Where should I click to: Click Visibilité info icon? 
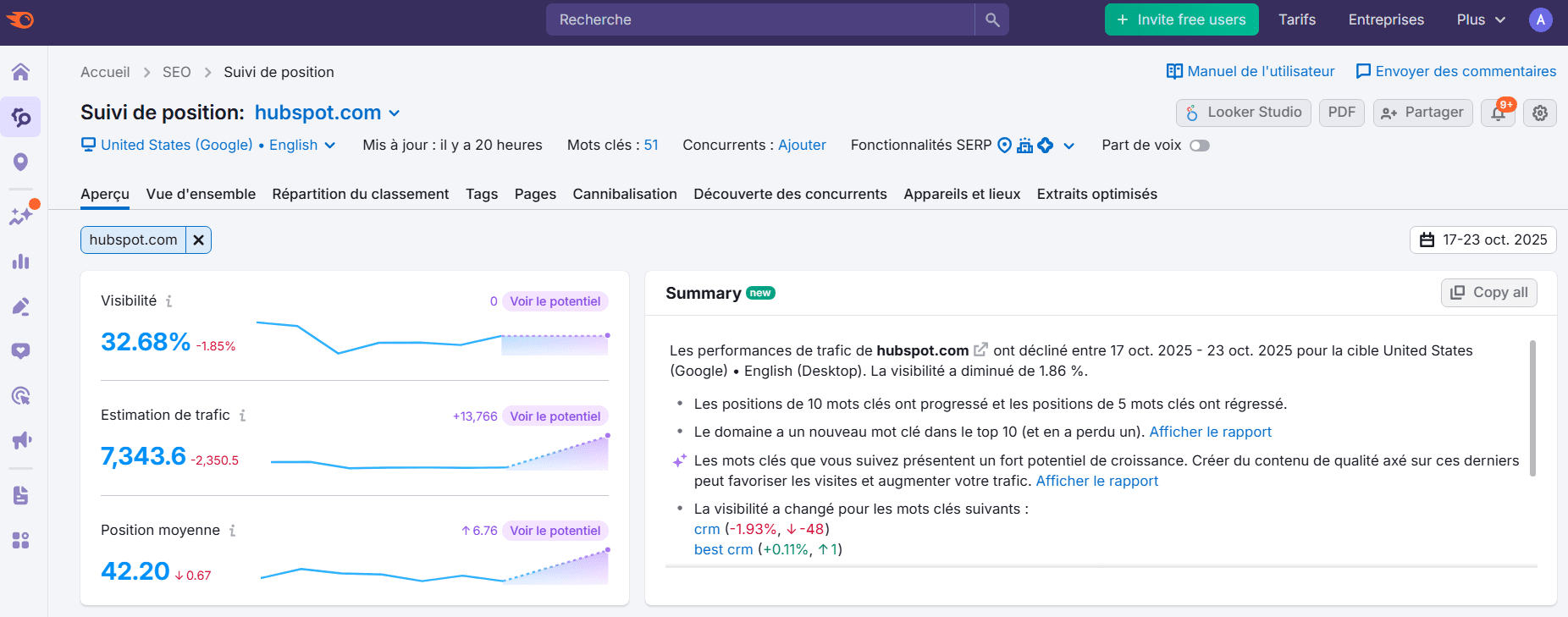(168, 301)
